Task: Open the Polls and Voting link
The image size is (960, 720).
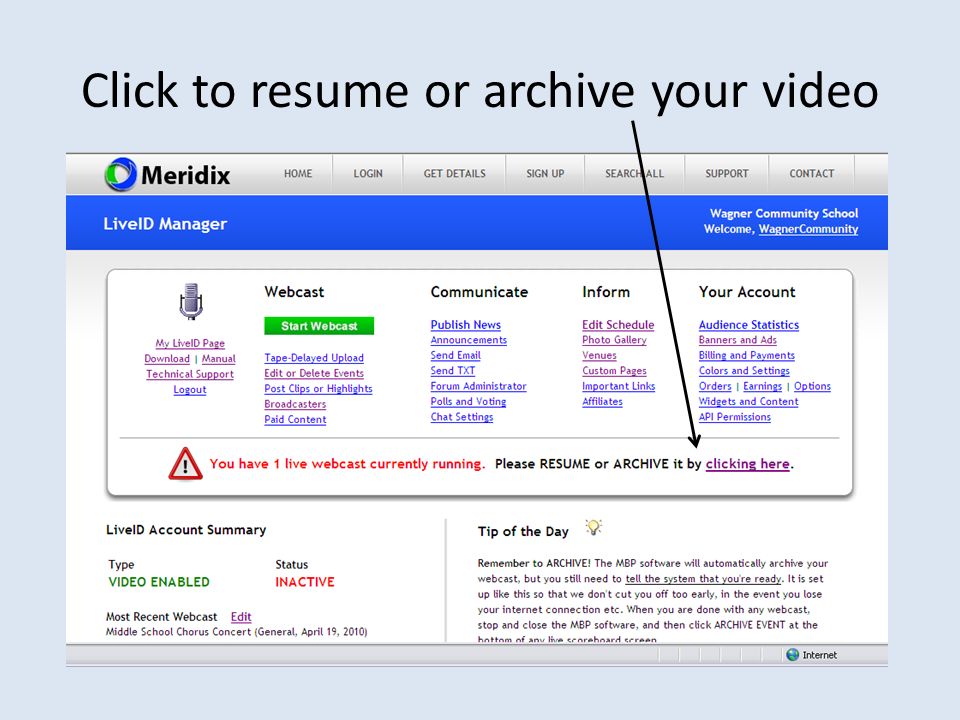Action: click(x=468, y=402)
